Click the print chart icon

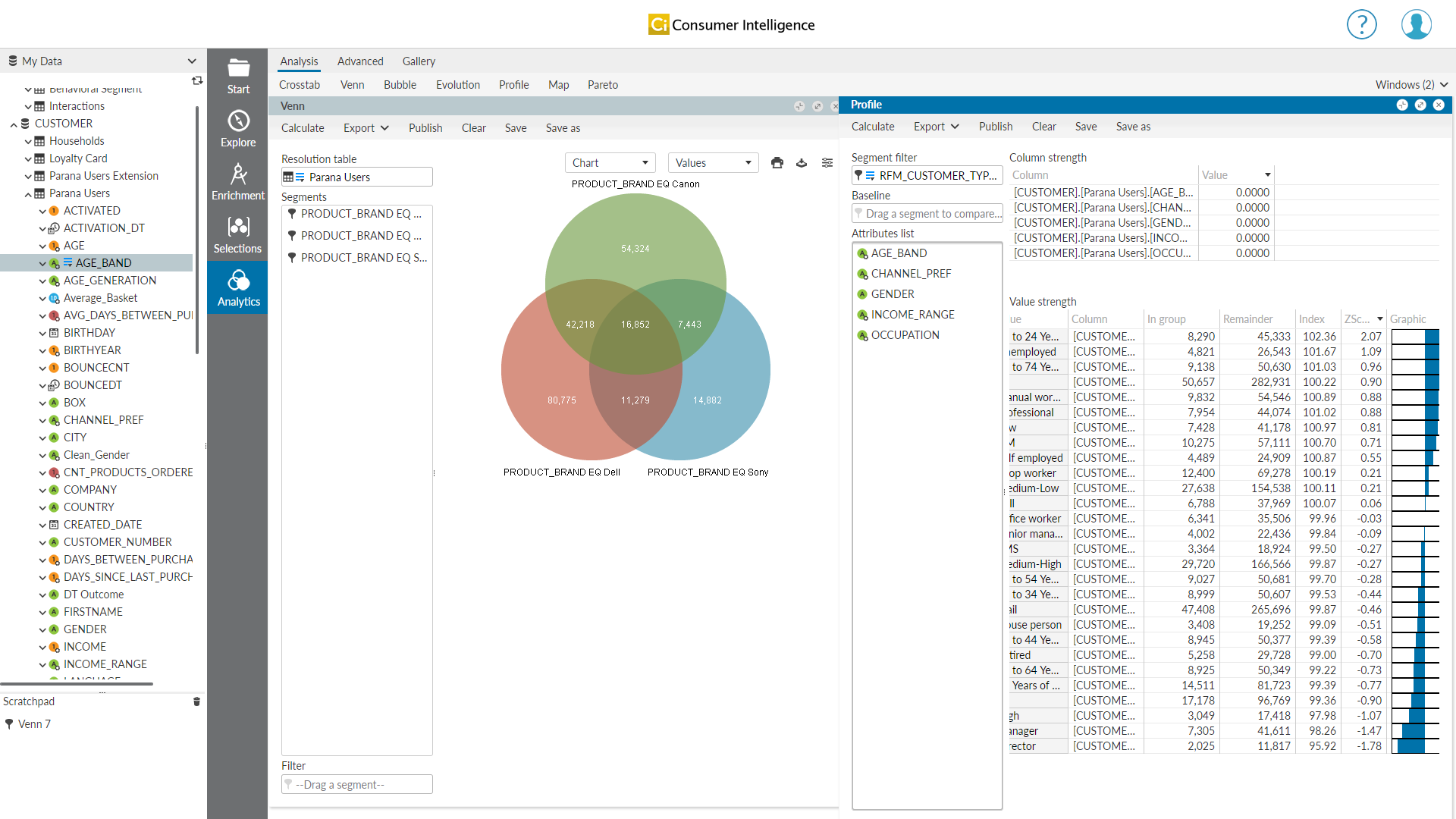[777, 163]
